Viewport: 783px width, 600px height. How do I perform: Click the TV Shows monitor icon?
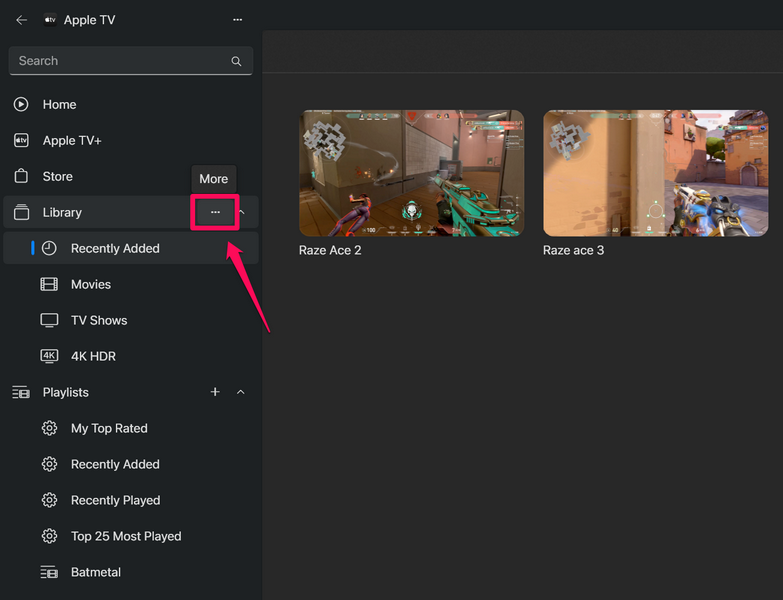pyautogui.click(x=49, y=320)
